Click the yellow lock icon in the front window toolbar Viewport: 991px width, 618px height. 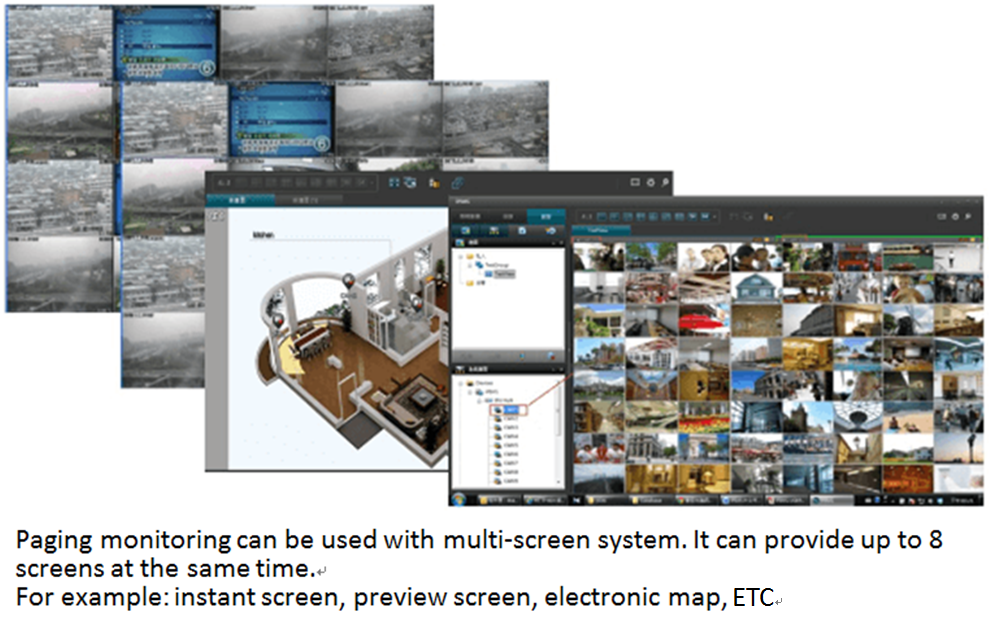[x=768, y=217]
